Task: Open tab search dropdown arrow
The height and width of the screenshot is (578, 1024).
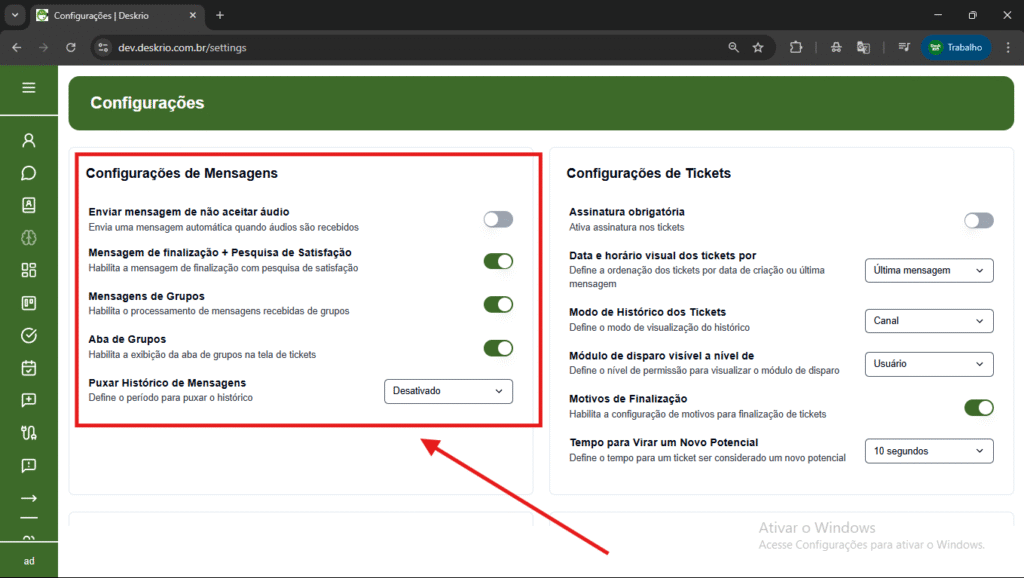Action: click(x=14, y=15)
